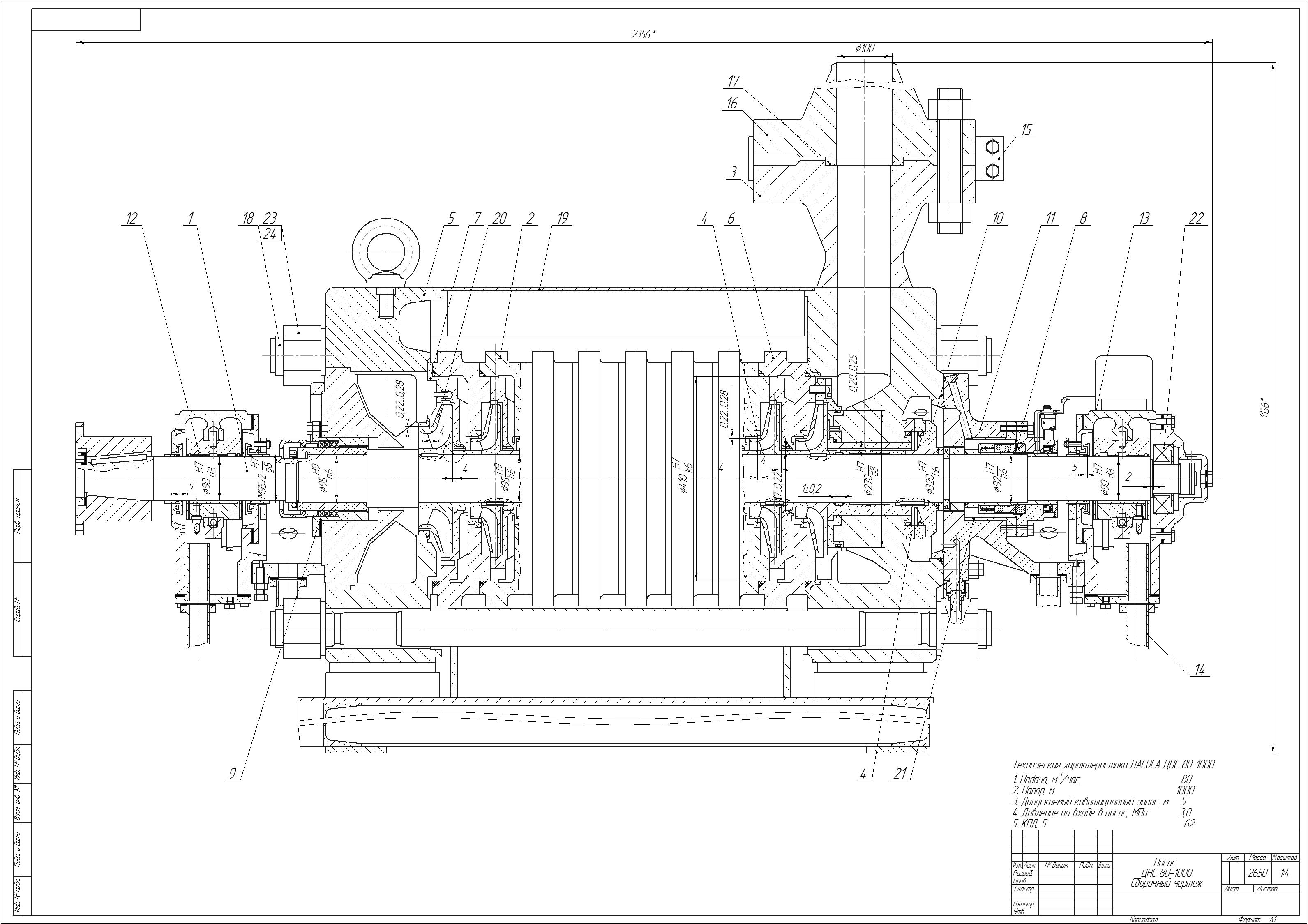
Task: Click part callout number "23"
Action: point(270,218)
